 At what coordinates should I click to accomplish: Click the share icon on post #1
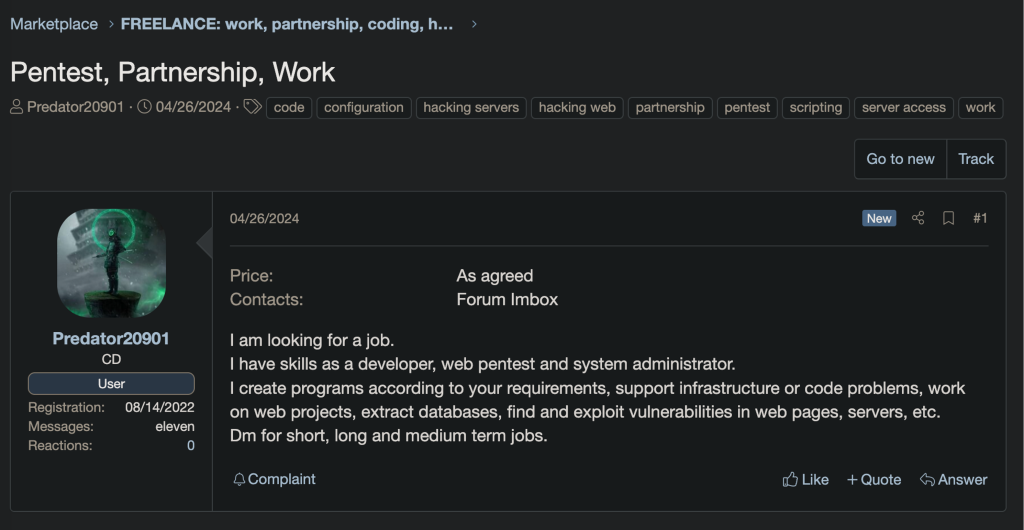(918, 218)
